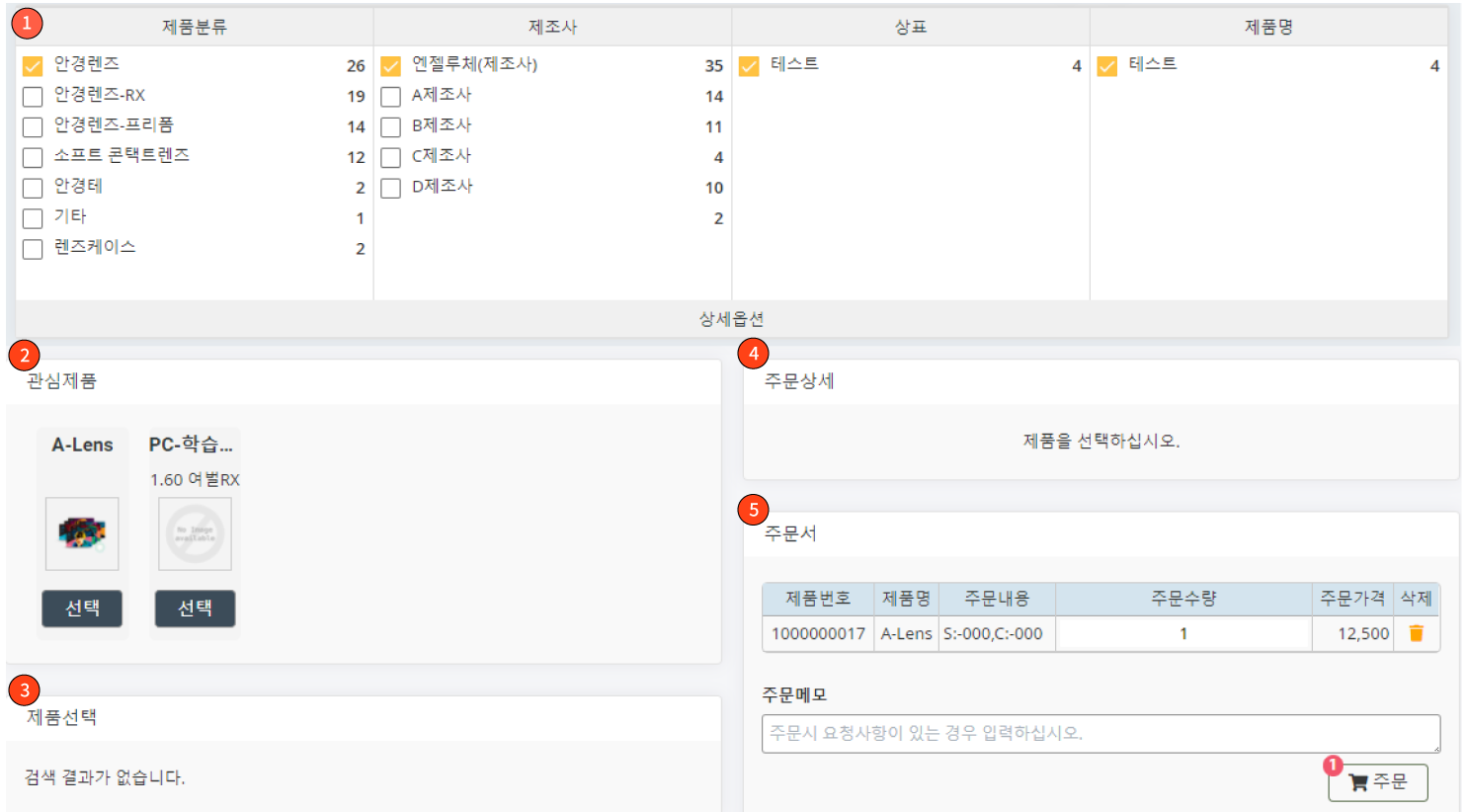Uncheck 테스트 under the 상표 column

point(748,63)
